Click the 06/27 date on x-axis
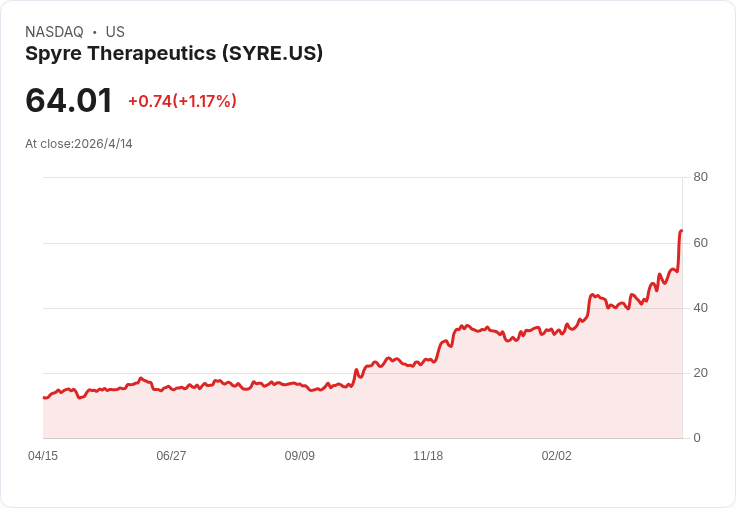This screenshot has height=508, width=736. 171,456
